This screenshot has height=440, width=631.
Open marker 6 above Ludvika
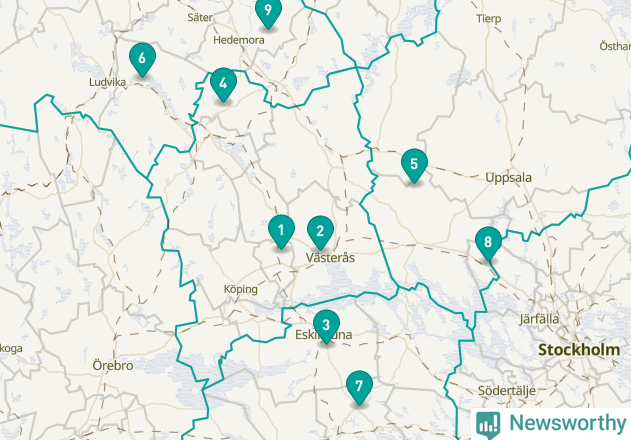[x=142, y=60]
